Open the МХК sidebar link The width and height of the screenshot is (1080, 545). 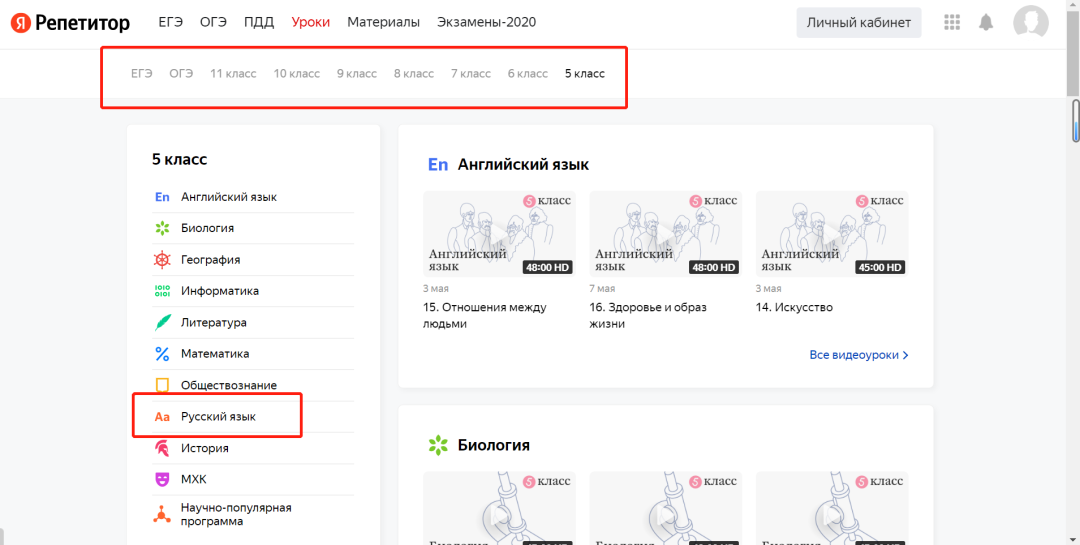(194, 480)
